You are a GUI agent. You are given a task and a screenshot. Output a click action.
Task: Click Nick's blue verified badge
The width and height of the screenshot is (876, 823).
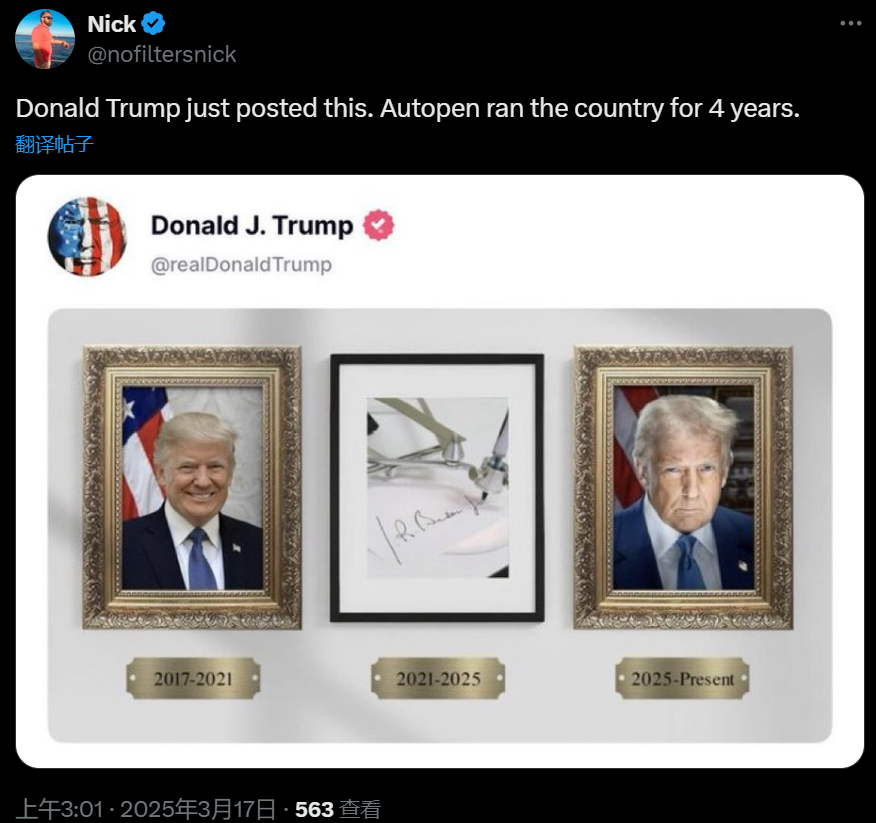153,23
